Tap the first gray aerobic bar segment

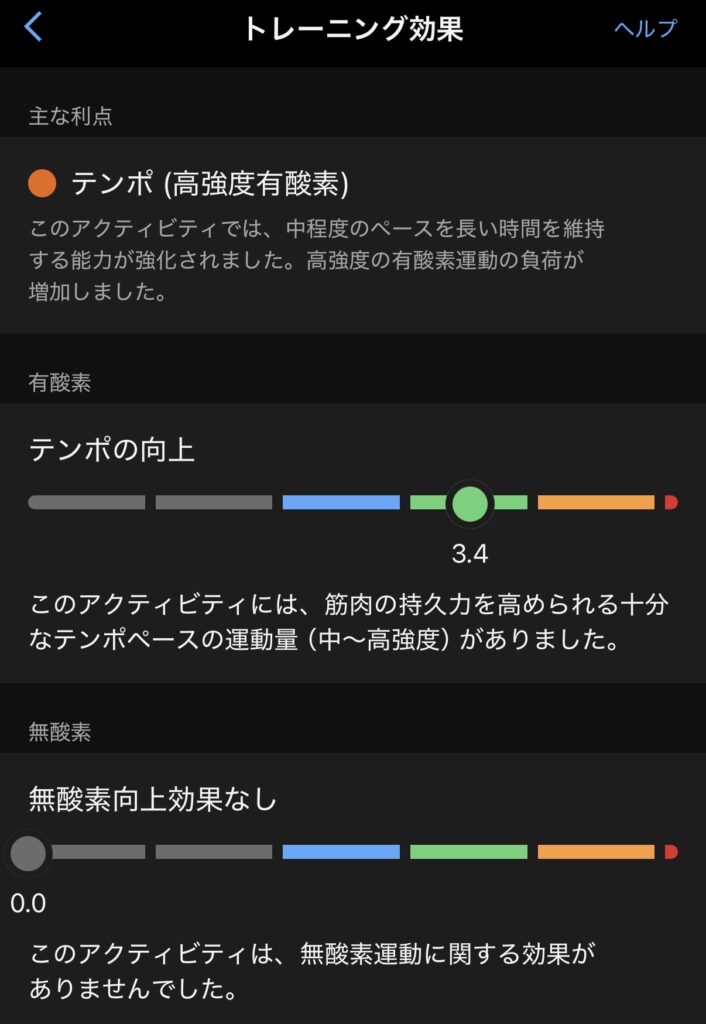(x=87, y=502)
